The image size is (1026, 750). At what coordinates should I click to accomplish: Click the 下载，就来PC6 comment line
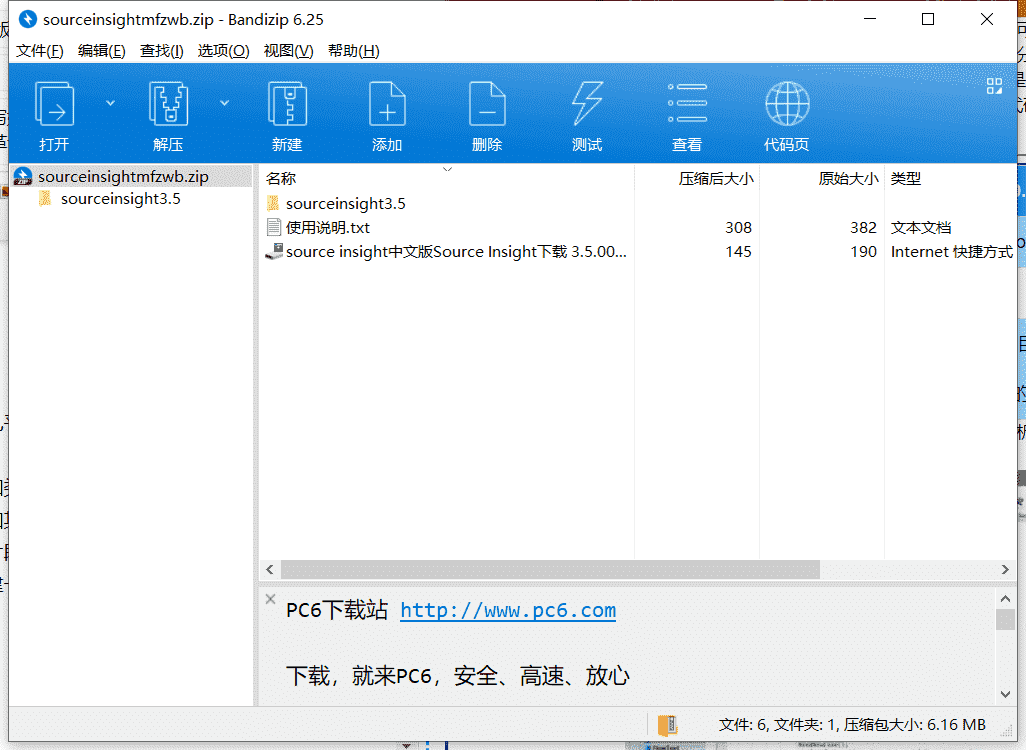coord(457,676)
